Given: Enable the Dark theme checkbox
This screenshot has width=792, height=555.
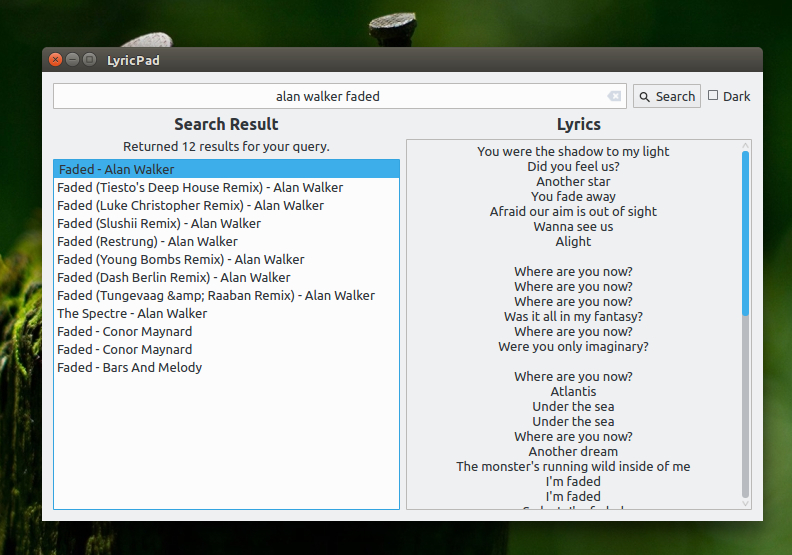Looking at the screenshot, I should 713,95.
